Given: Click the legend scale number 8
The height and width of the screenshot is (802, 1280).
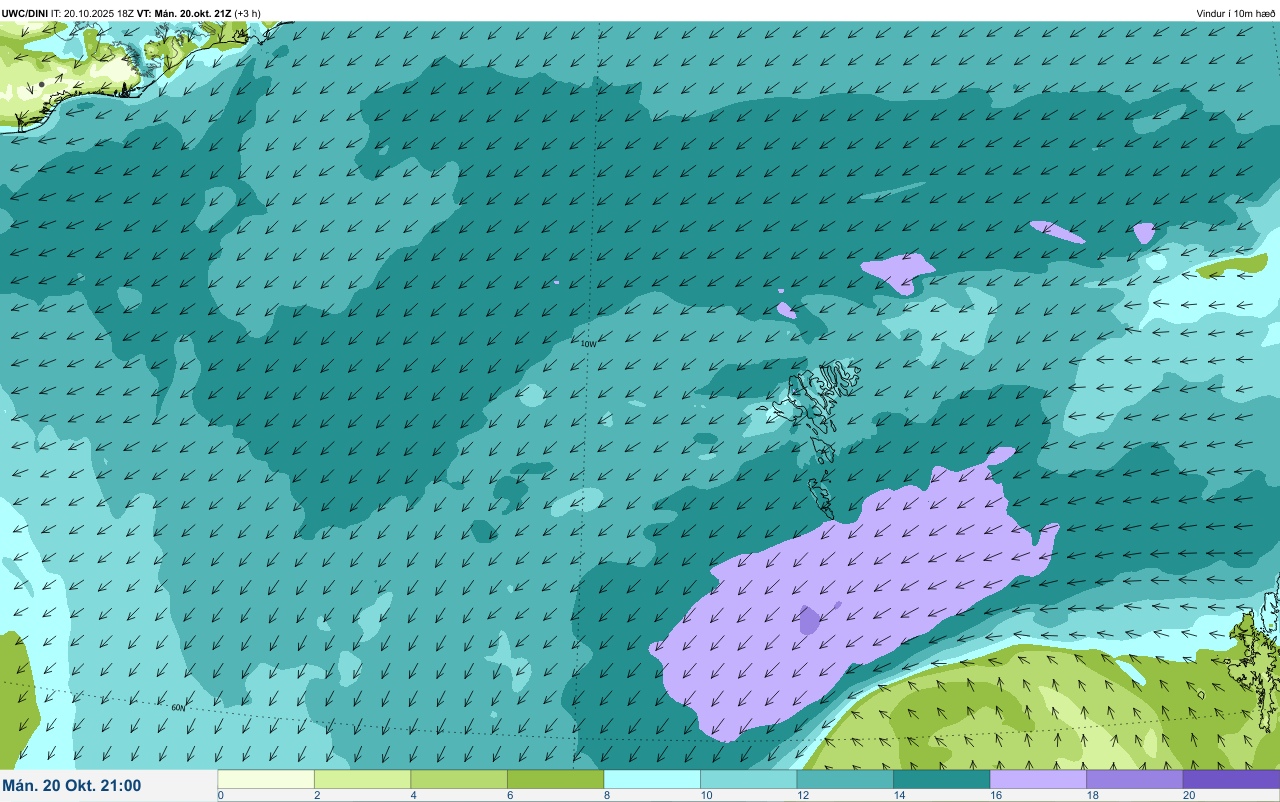Looking at the screenshot, I should click(x=606, y=795).
